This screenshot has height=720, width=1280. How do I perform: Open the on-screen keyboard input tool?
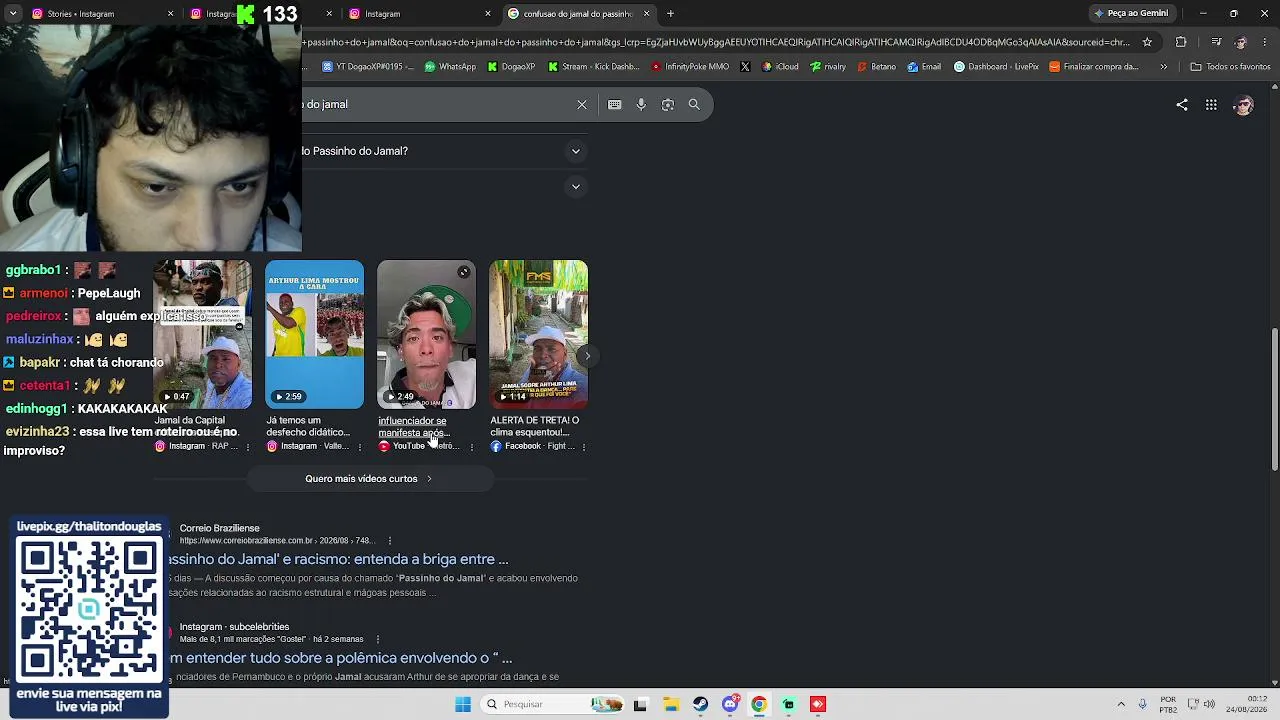click(x=614, y=104)
